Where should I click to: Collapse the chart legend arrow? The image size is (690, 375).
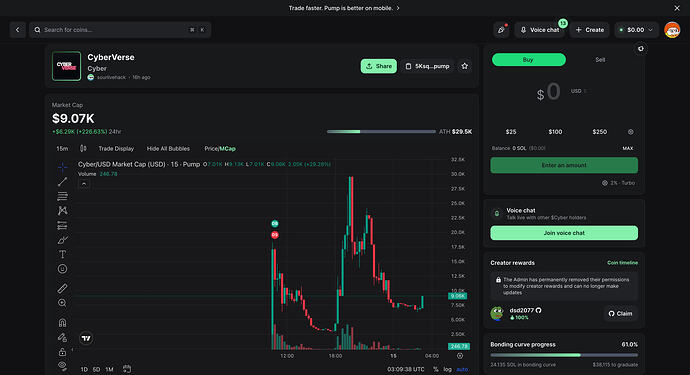84,184
